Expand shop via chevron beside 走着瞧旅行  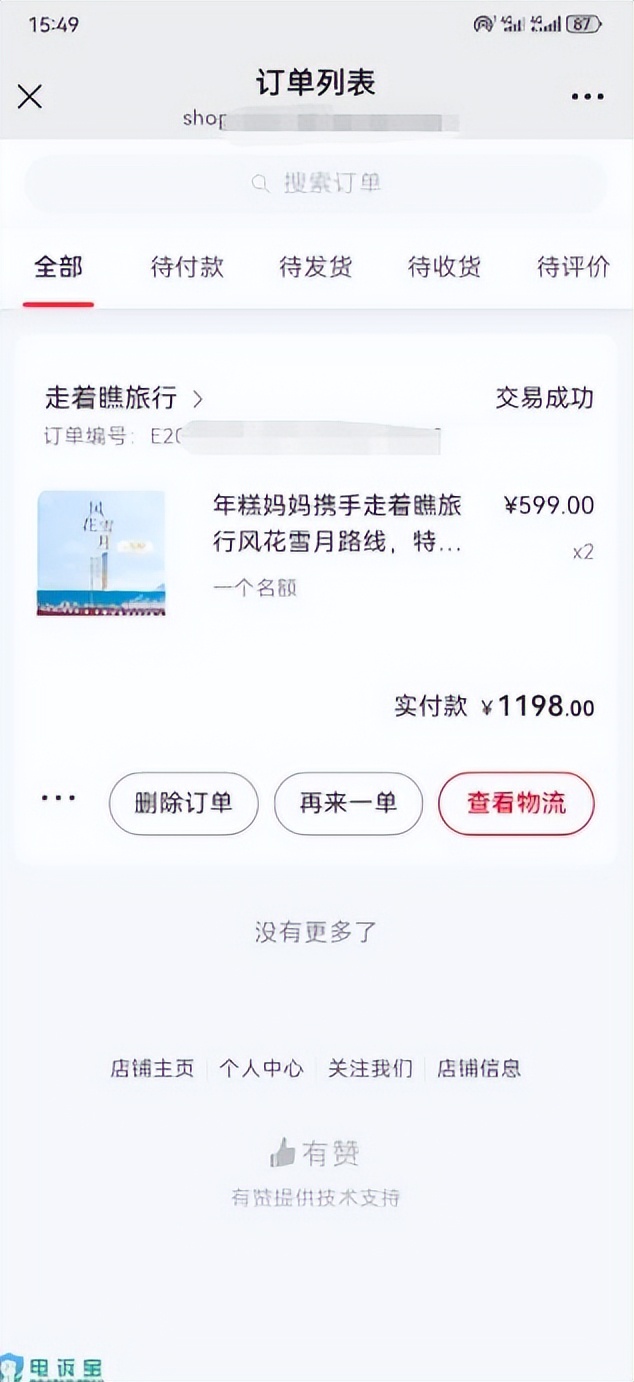(197, 399)
